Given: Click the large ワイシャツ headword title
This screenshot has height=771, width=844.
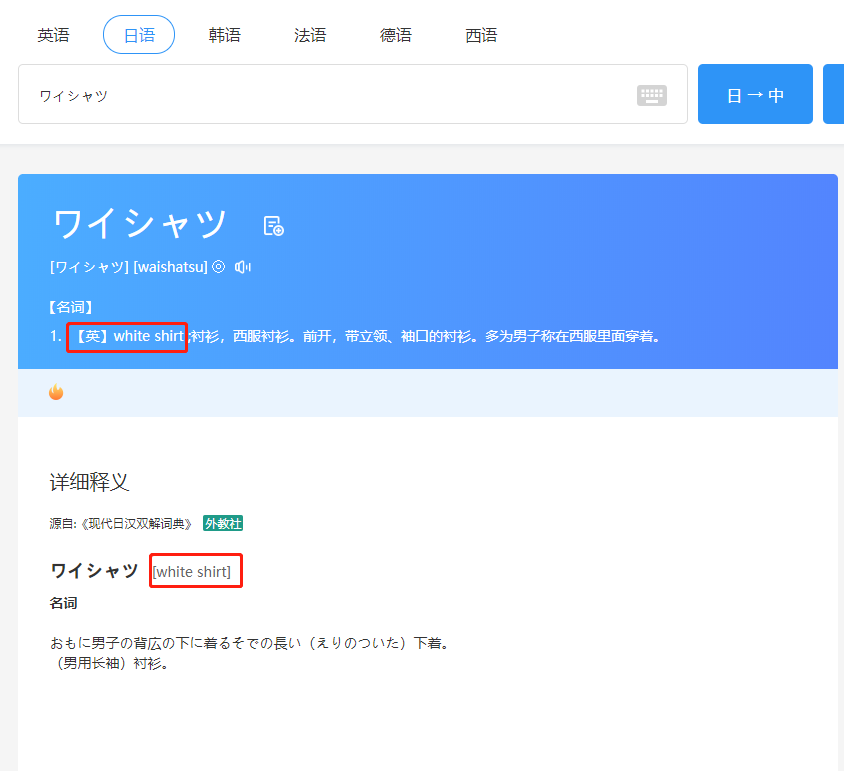Looking at the screenshot, I should click(140, 224).
